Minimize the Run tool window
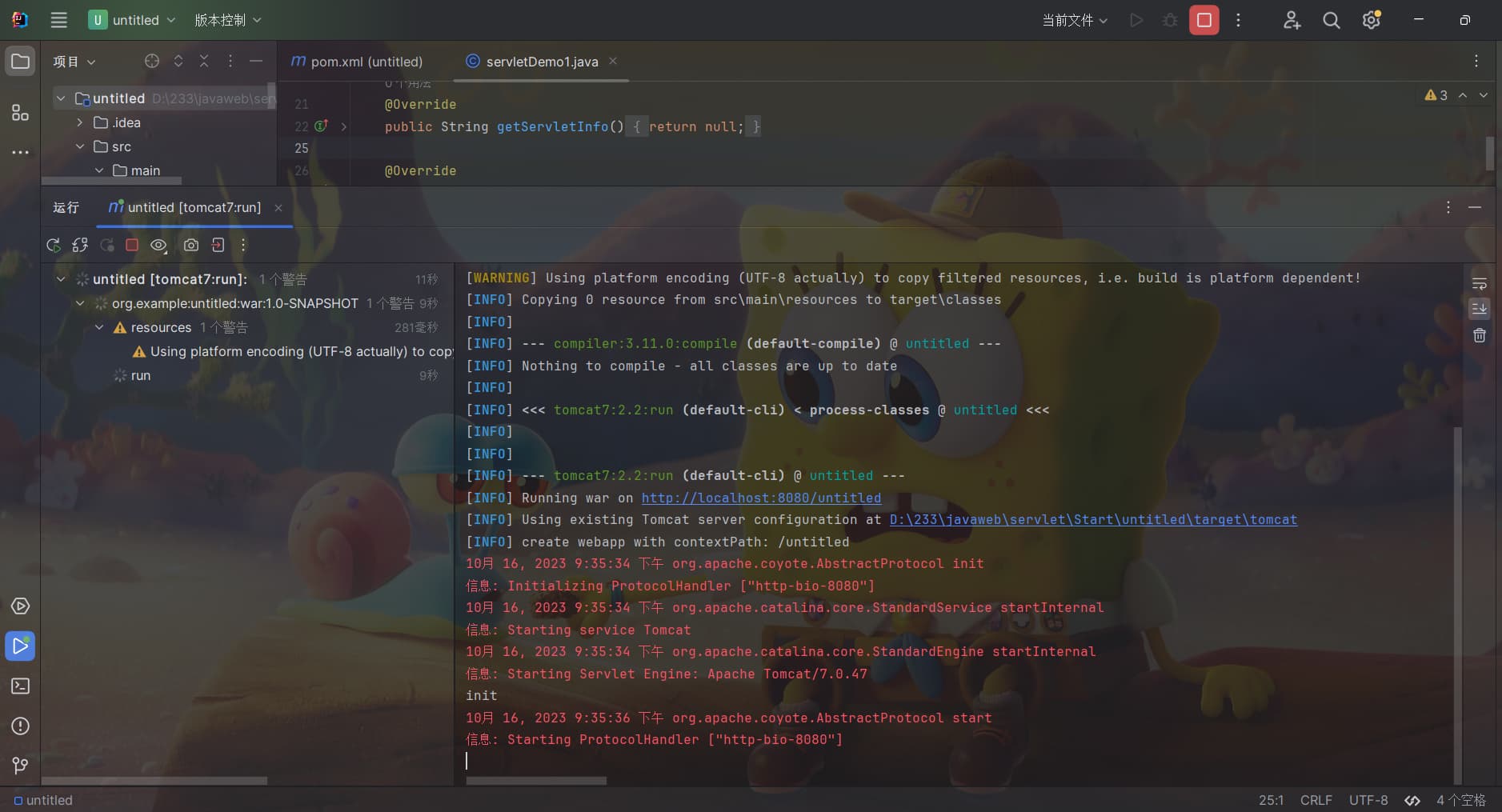 [x=1475, y=207]
